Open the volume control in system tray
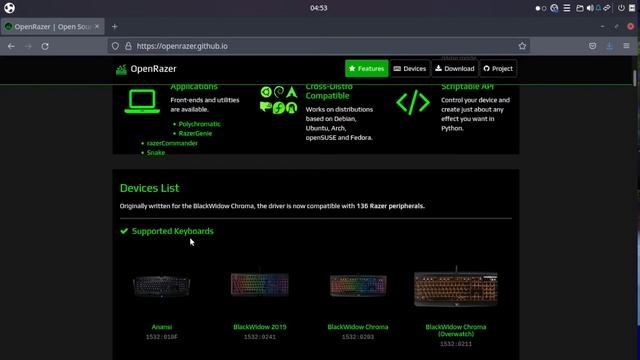640x360 pixels. (590, 8)
